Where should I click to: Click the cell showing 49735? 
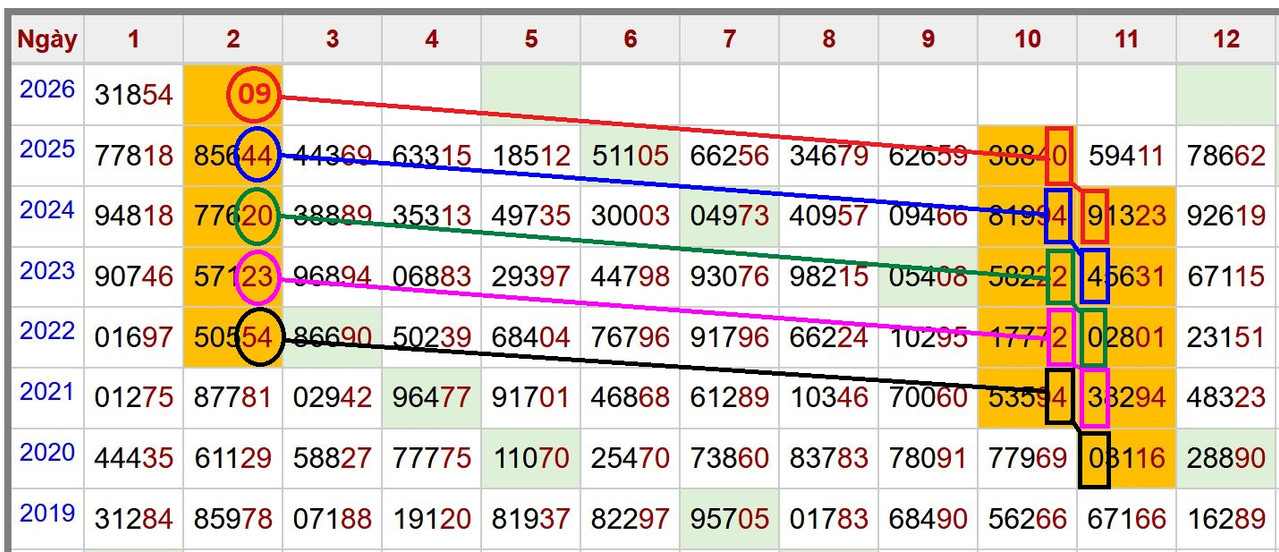[x=531, y=216]
